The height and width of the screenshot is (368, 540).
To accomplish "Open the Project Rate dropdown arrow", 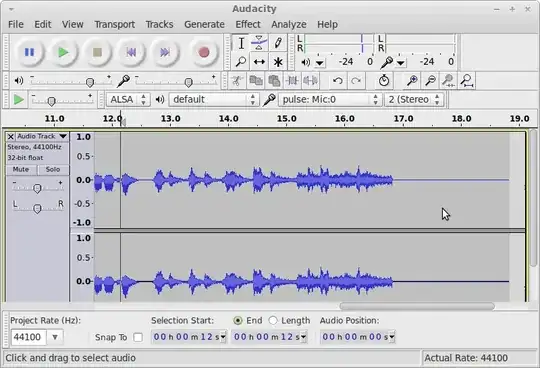I will (55, 337).
